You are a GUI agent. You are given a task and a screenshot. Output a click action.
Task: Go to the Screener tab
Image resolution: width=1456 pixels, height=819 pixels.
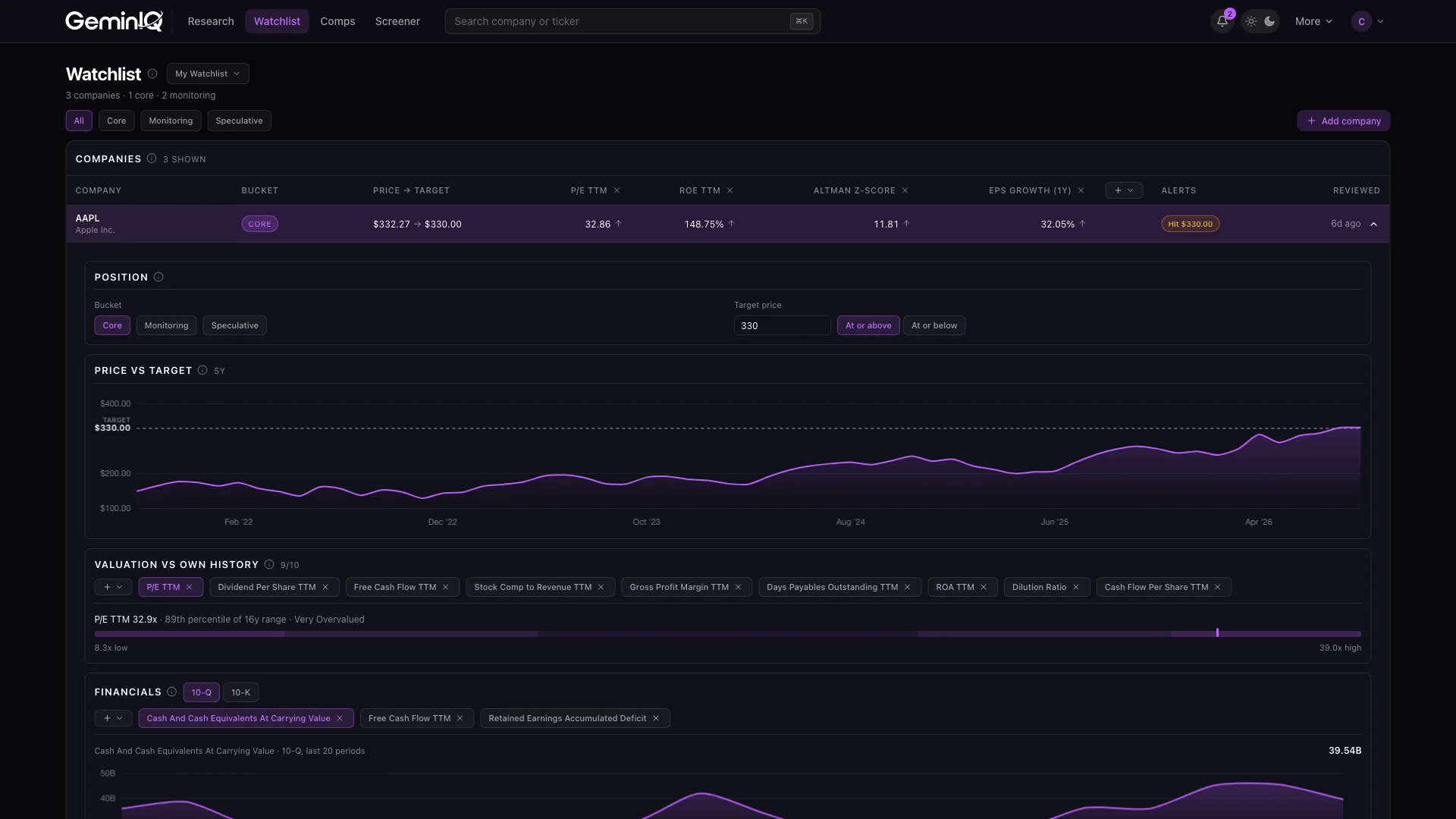pyautogui.click(x=397, y=21)
